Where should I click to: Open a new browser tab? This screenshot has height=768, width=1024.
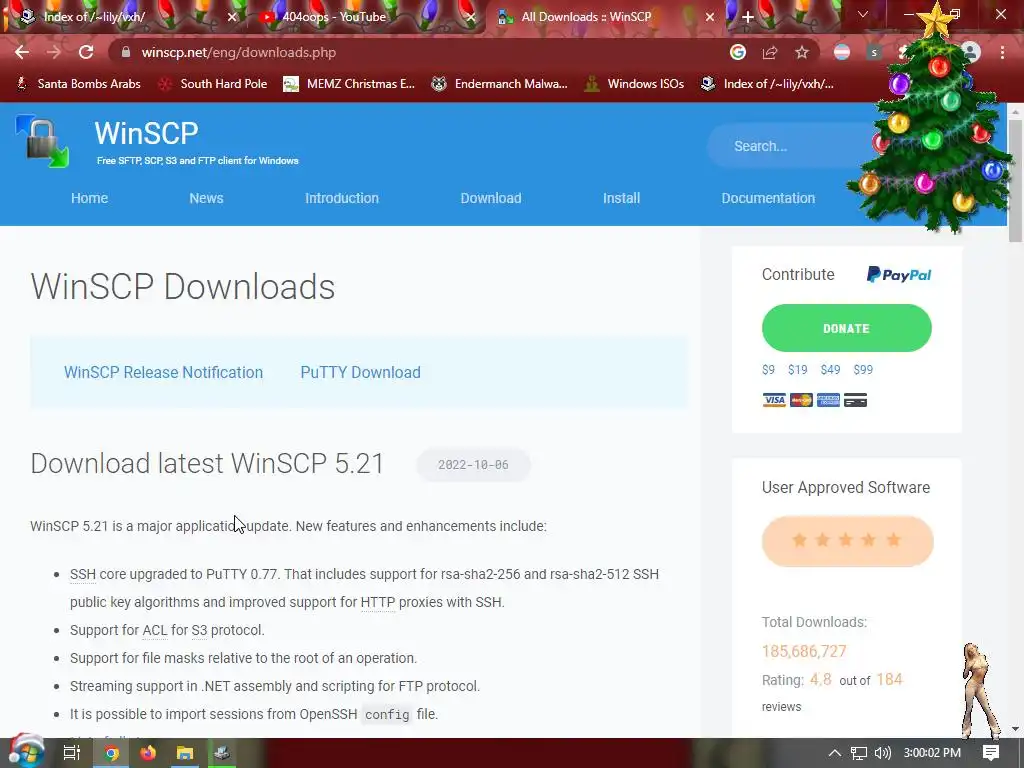click(748, 17)
